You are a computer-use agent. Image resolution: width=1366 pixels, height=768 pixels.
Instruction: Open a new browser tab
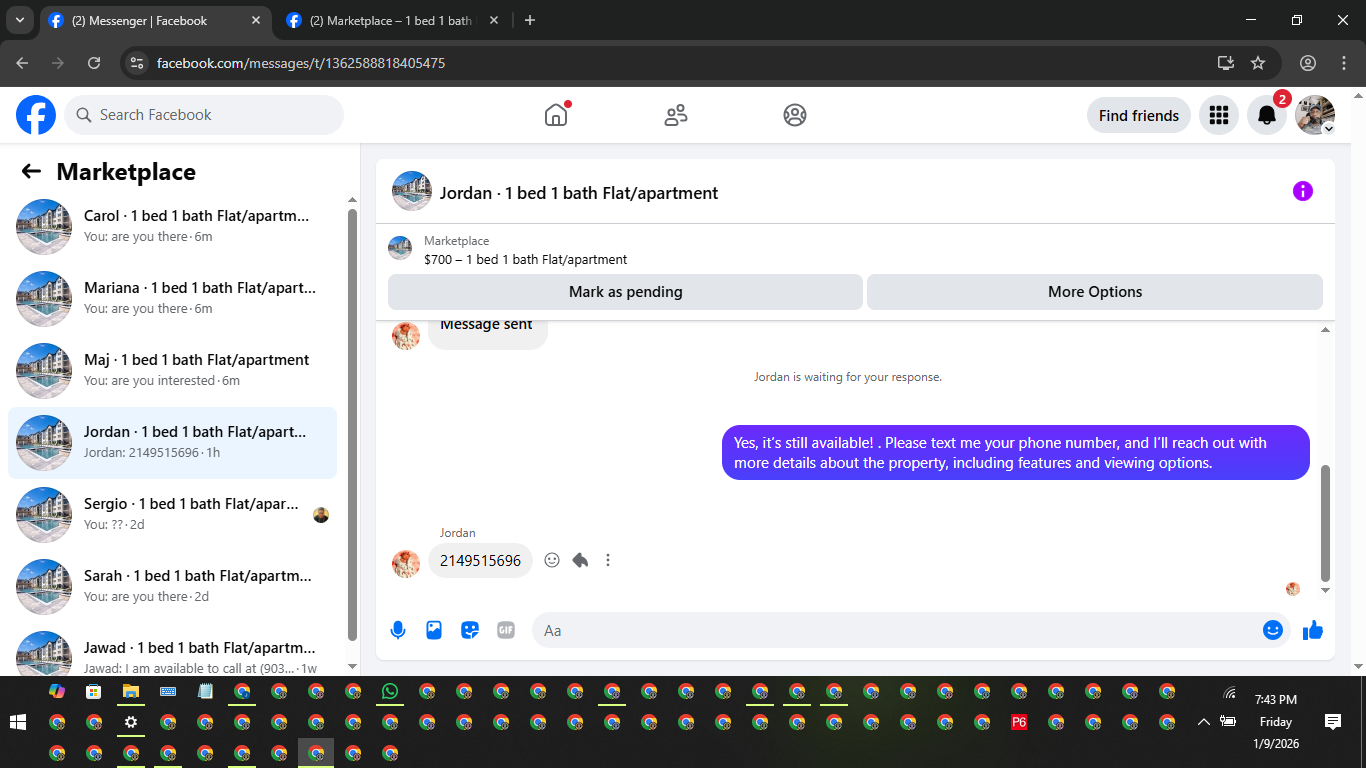(530, 20)
